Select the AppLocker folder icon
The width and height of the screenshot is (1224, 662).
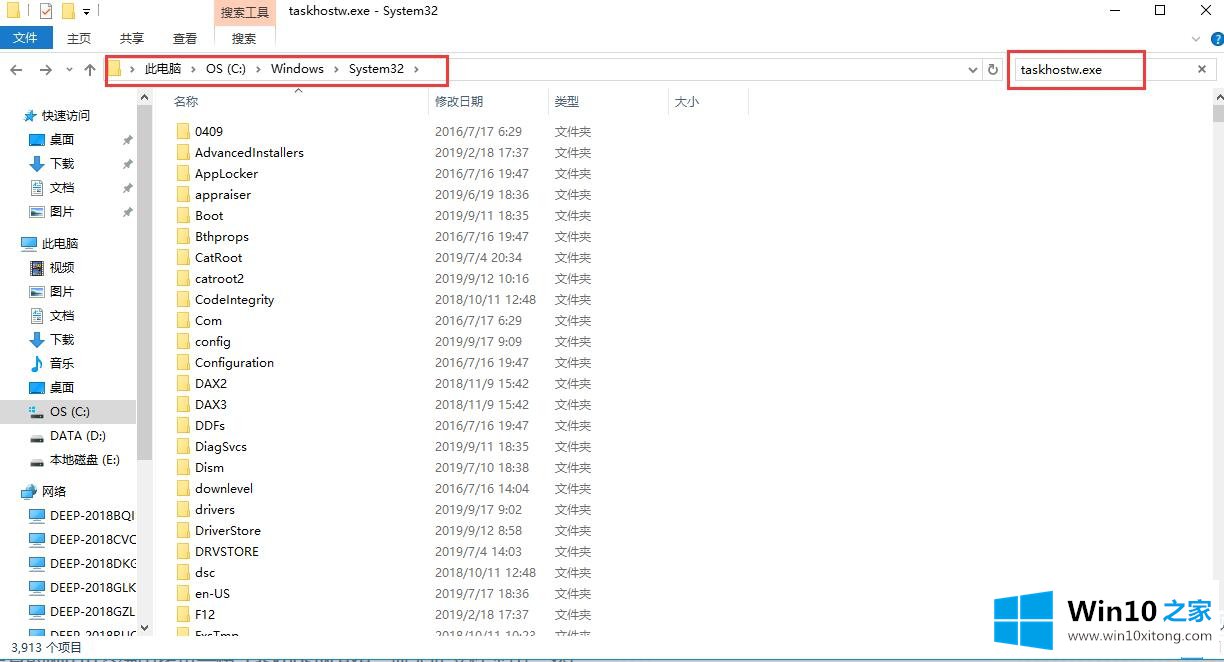[183, 174]
